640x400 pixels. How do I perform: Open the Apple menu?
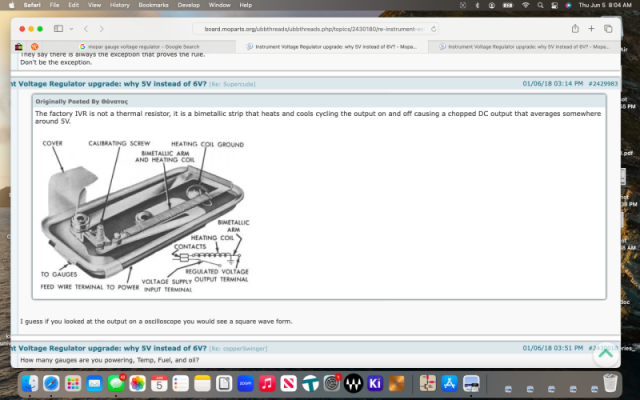[12, 5]
